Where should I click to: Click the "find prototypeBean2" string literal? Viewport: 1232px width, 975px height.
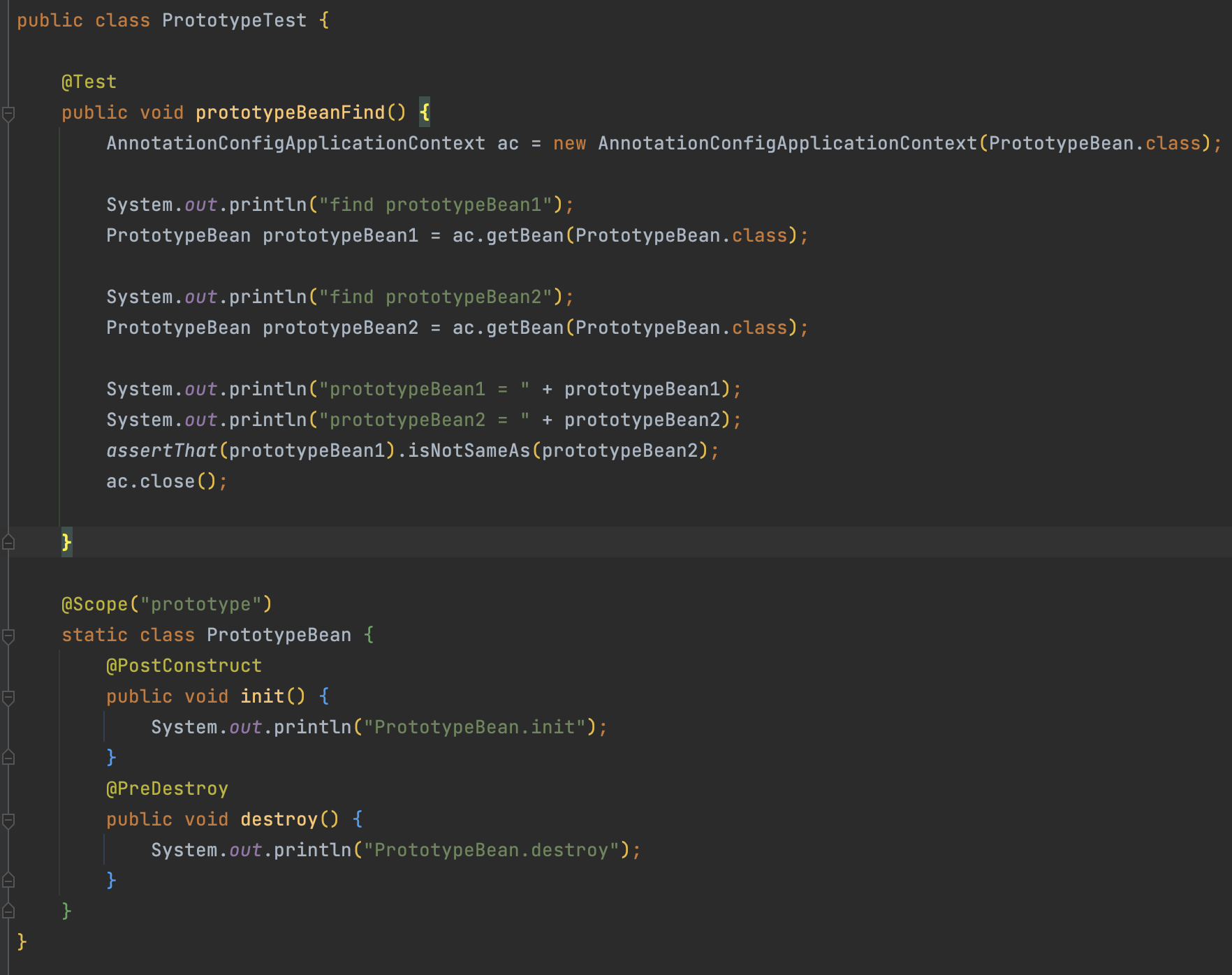435,298
